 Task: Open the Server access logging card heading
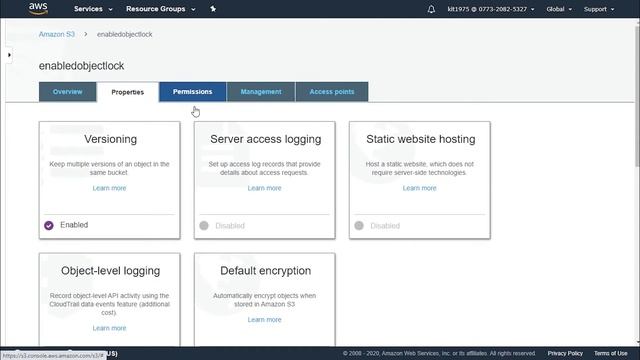tap(266, 139)
